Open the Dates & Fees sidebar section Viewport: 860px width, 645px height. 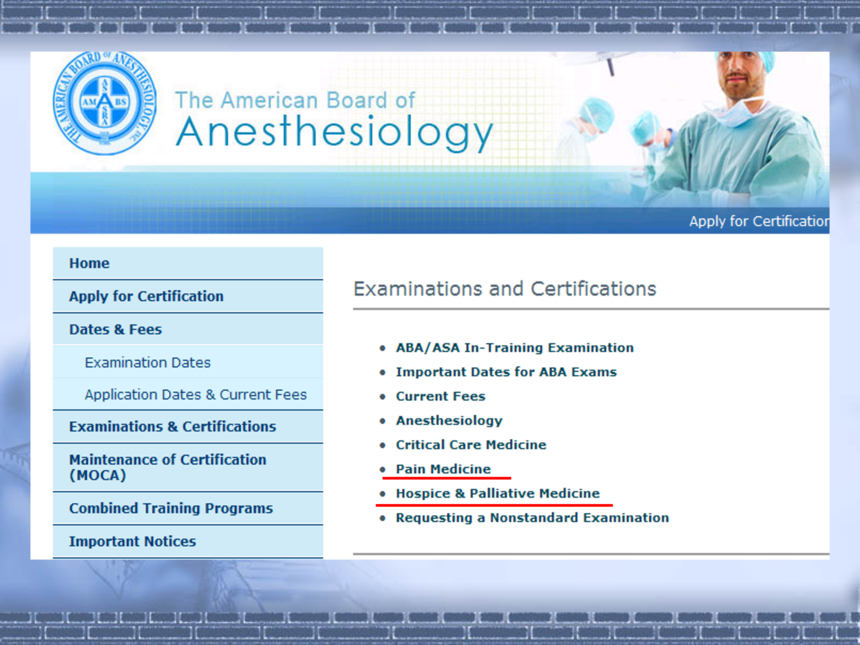(115, 329)
